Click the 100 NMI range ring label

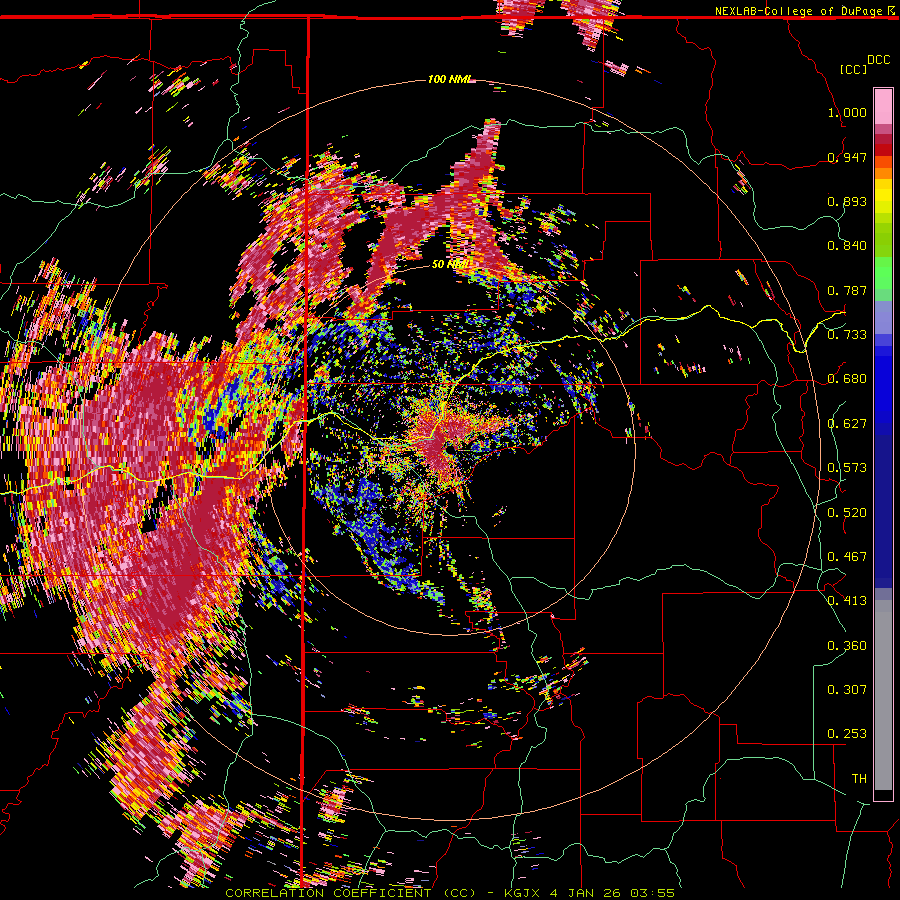coord(451,79)
